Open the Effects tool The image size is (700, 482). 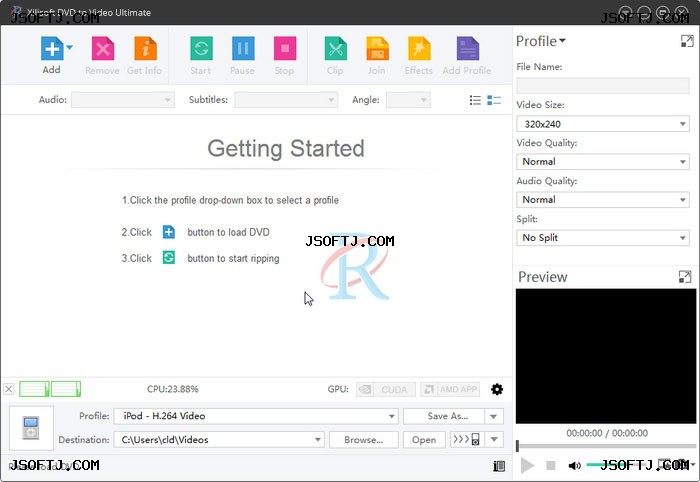[x=419, y=48]
